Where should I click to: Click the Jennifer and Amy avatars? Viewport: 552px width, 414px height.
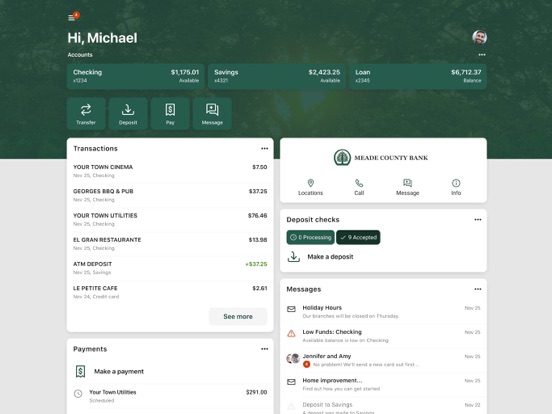click(293, 358)
